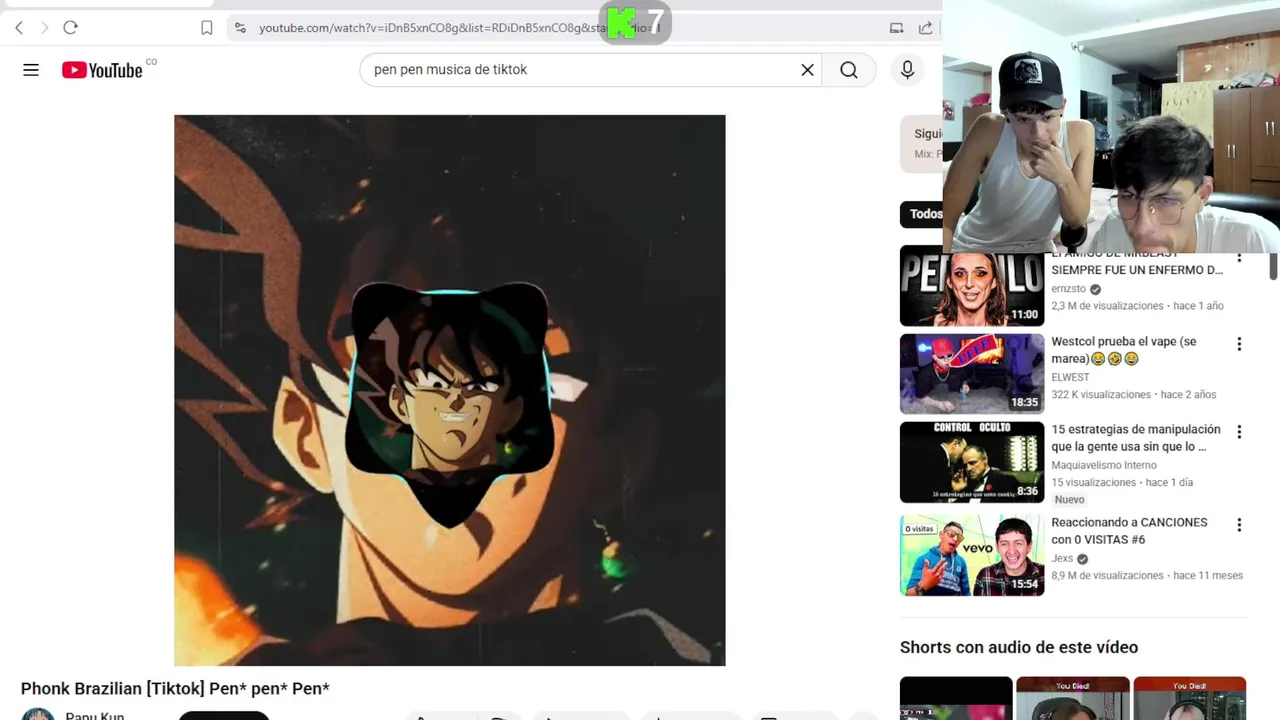Open the middle 'You Died!' Short thumbnail

tap(1073, 699)
